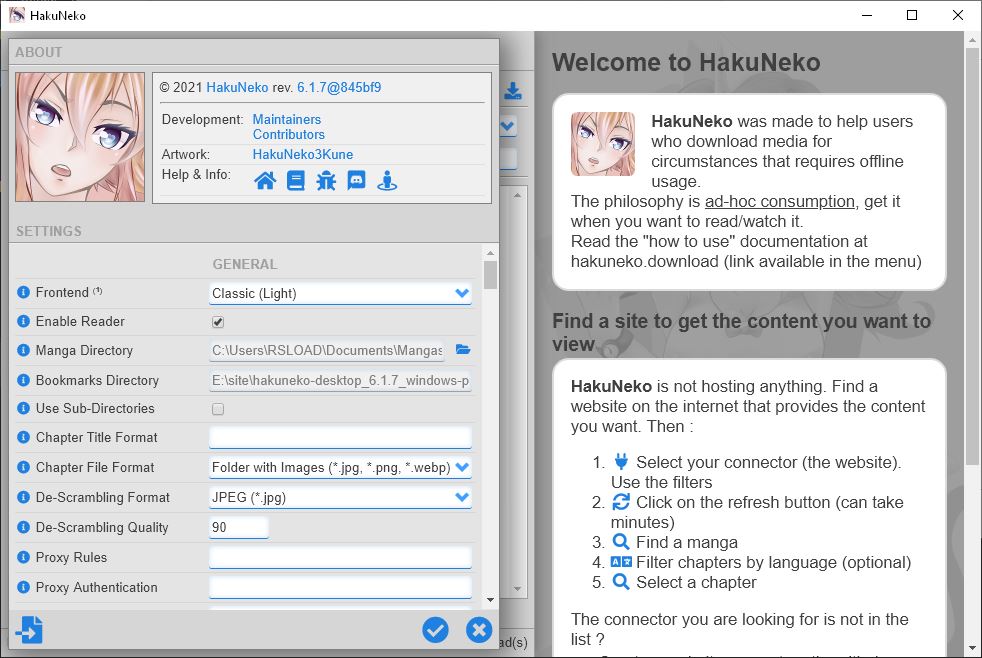Click the GENERAL section heading
This screenshot has width=982, height=658.
click(x=244, y=264)
